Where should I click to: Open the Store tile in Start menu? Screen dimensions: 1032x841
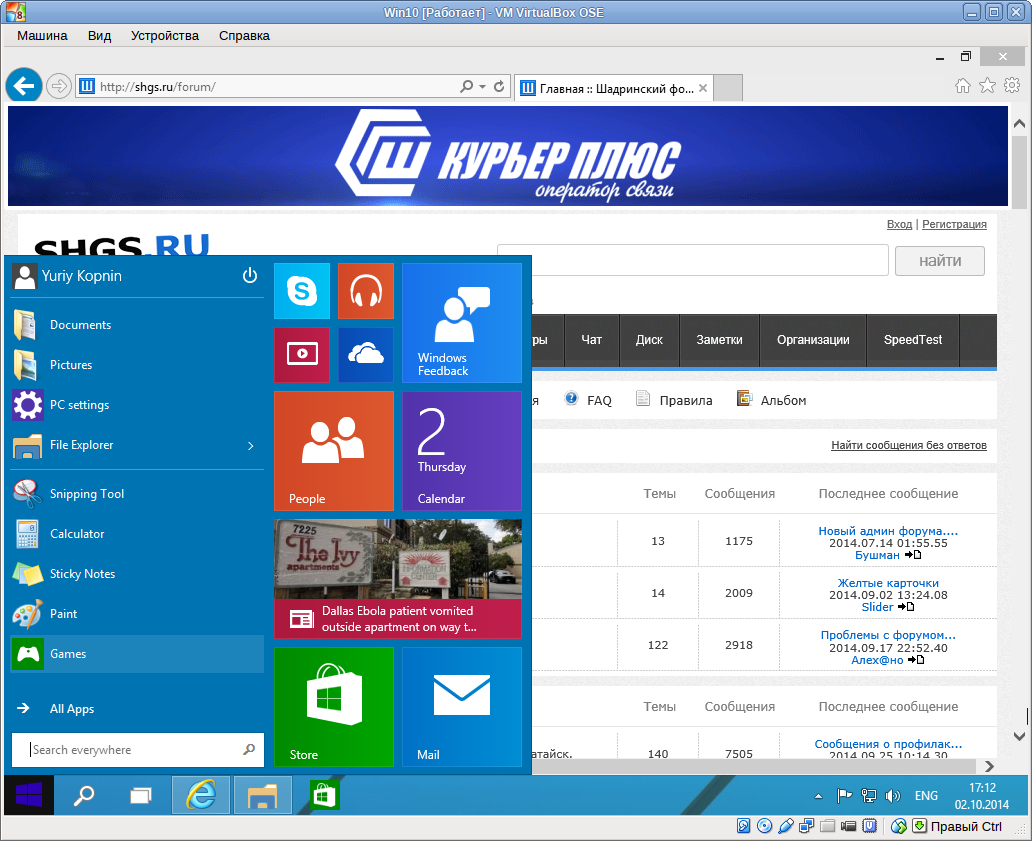[x=334, y=707]
